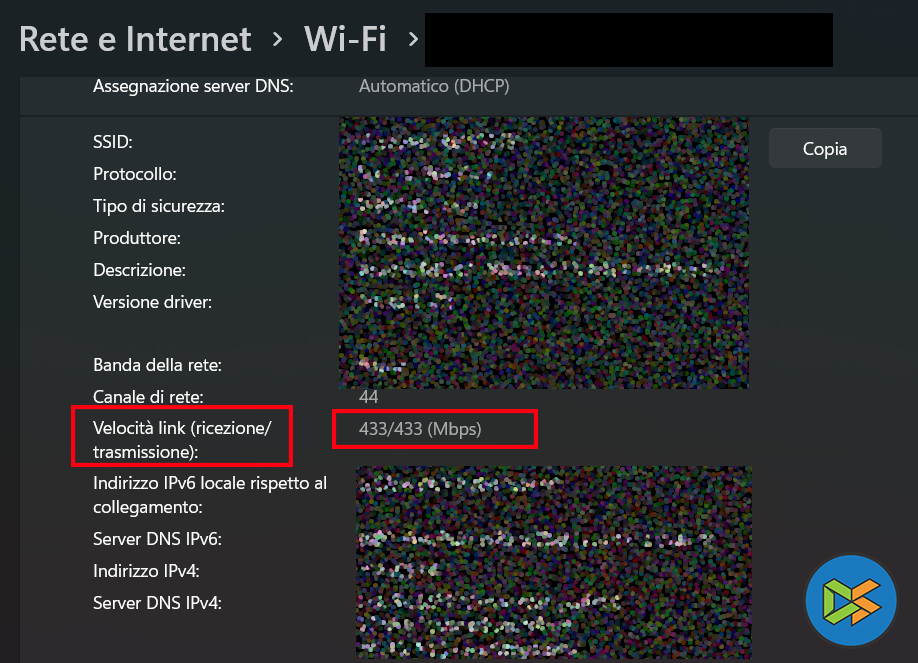
Task: Select the Protocollo label
Action: coord(135,174)
